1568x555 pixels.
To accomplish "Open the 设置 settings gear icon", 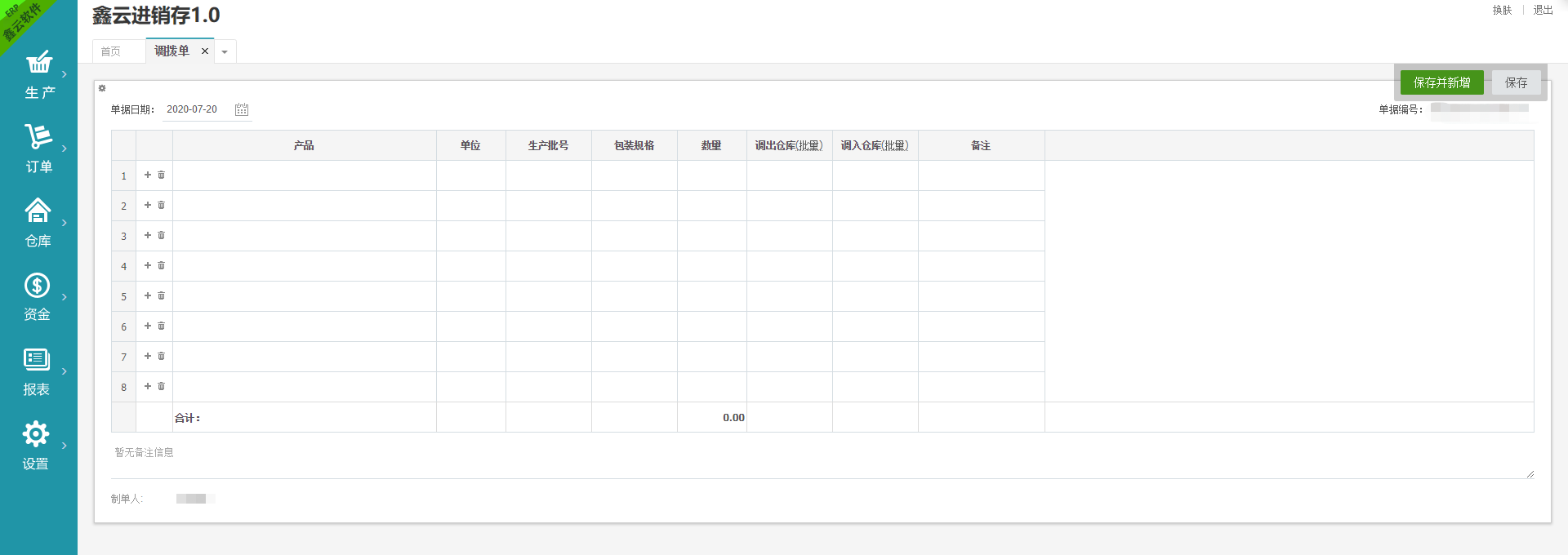I will click(36, 433).
